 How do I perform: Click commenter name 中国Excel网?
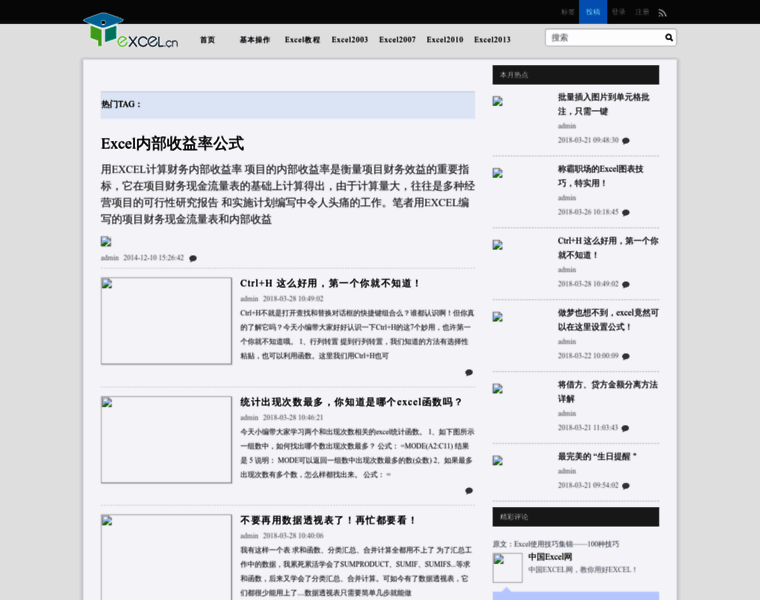[550, 557]
